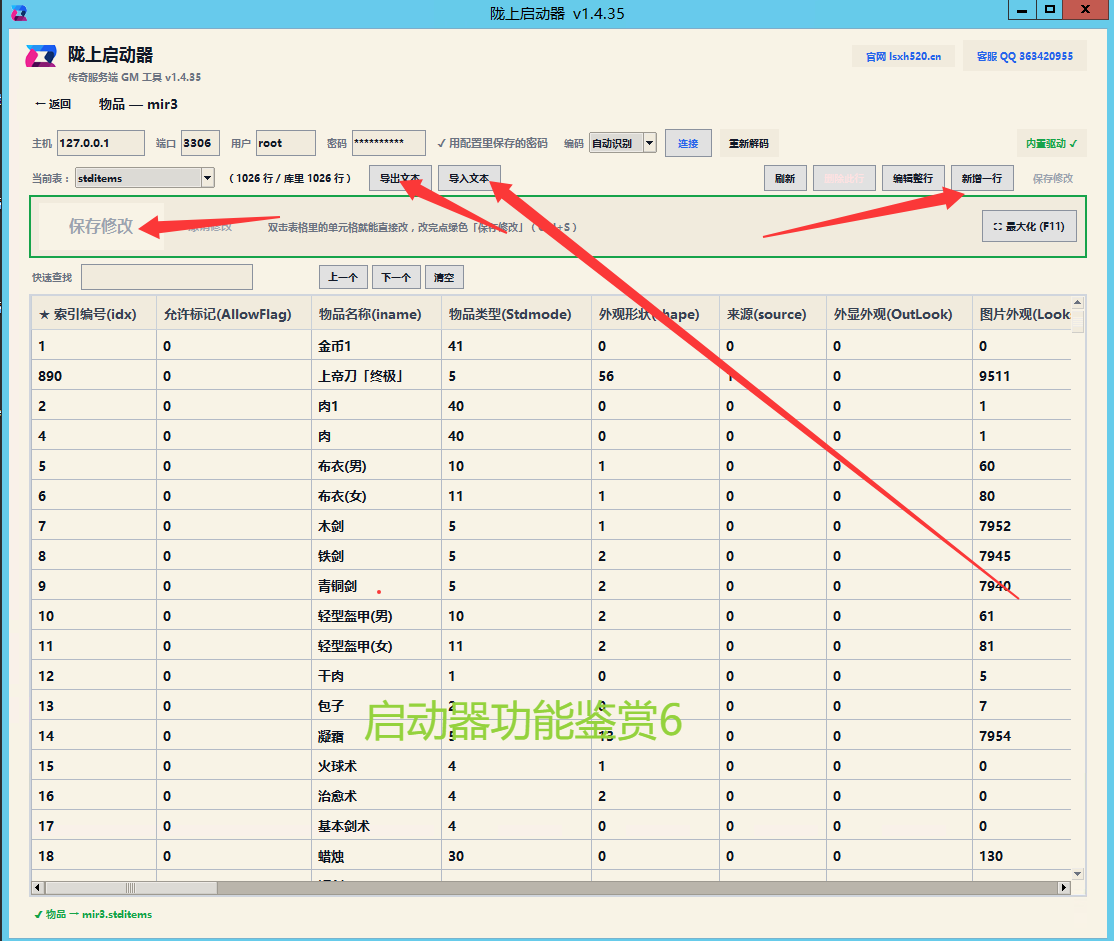Click the 导入文本 button
The width and height of the screenshot is (1114, 941).
[x=469, y=178]
